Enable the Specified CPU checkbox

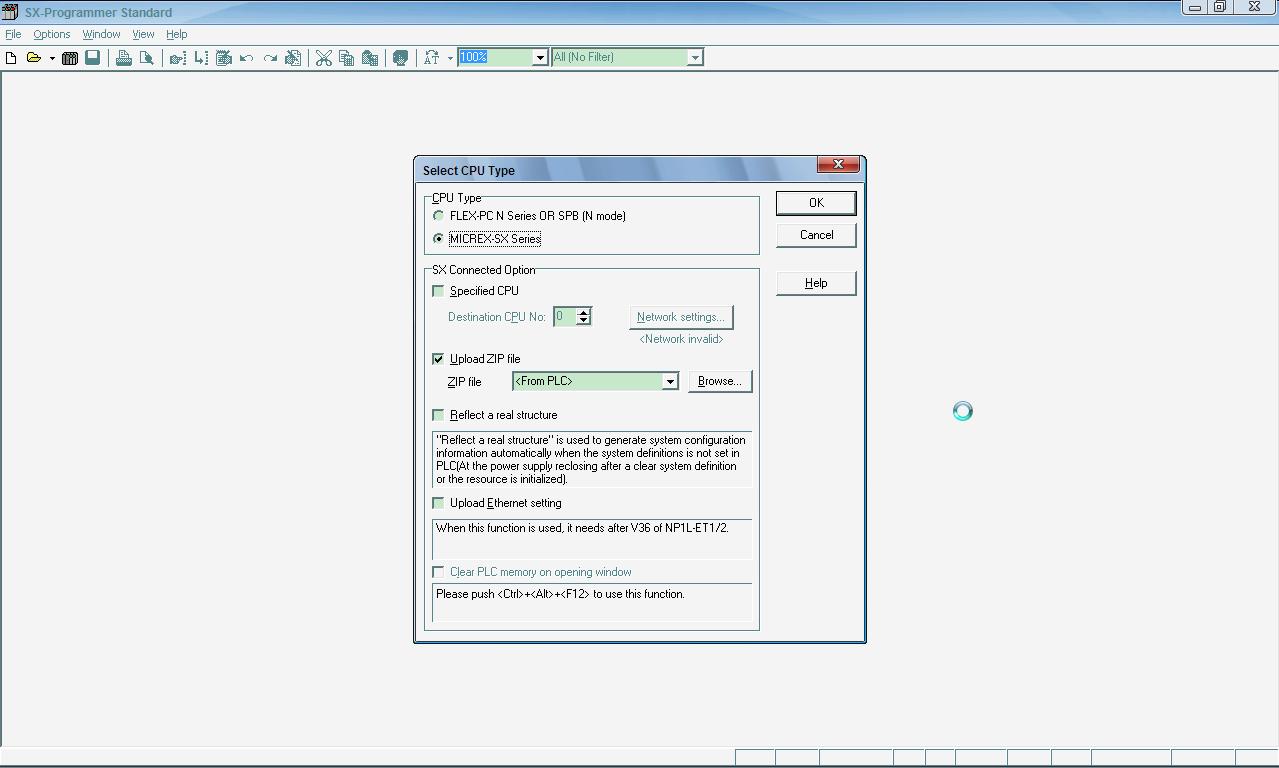(438, 291)
